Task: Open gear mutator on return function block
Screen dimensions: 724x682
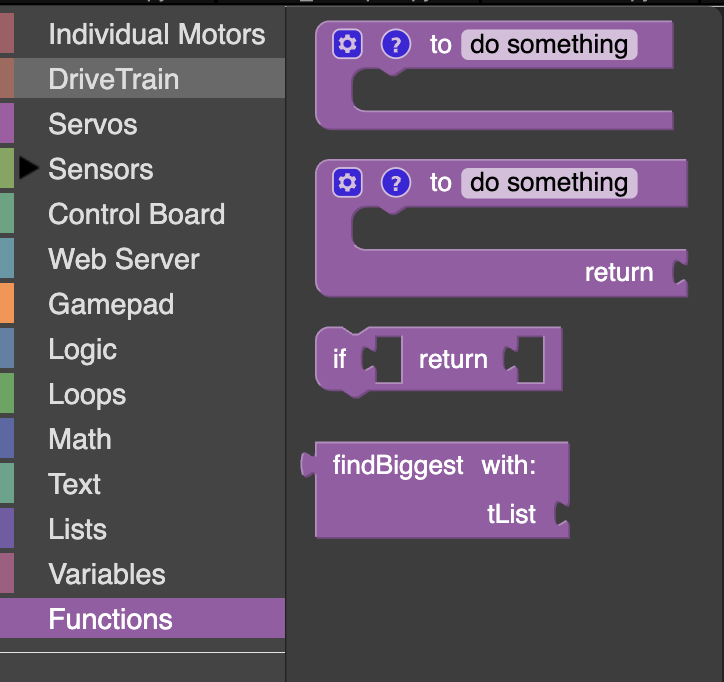Action: pyautogui.click(x=347, y=182)
